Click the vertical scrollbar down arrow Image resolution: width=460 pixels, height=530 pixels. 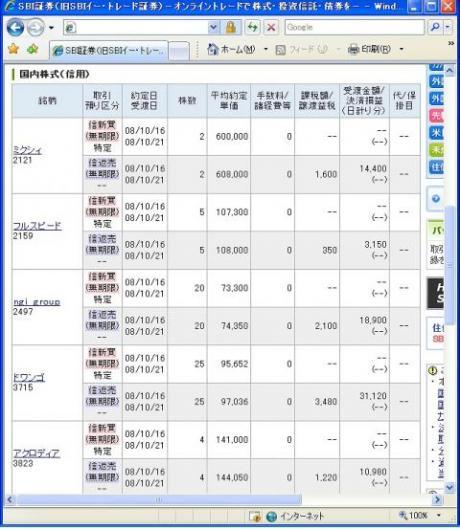[x=450, y=487]
